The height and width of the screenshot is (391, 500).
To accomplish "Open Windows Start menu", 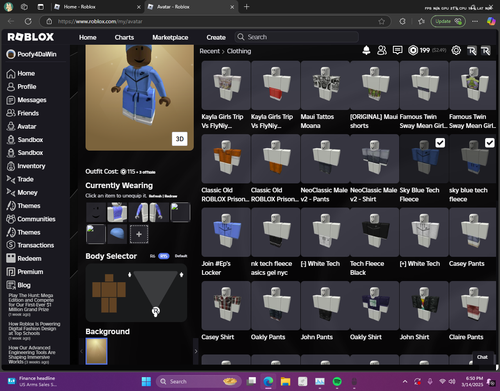I will pos(146,381).
